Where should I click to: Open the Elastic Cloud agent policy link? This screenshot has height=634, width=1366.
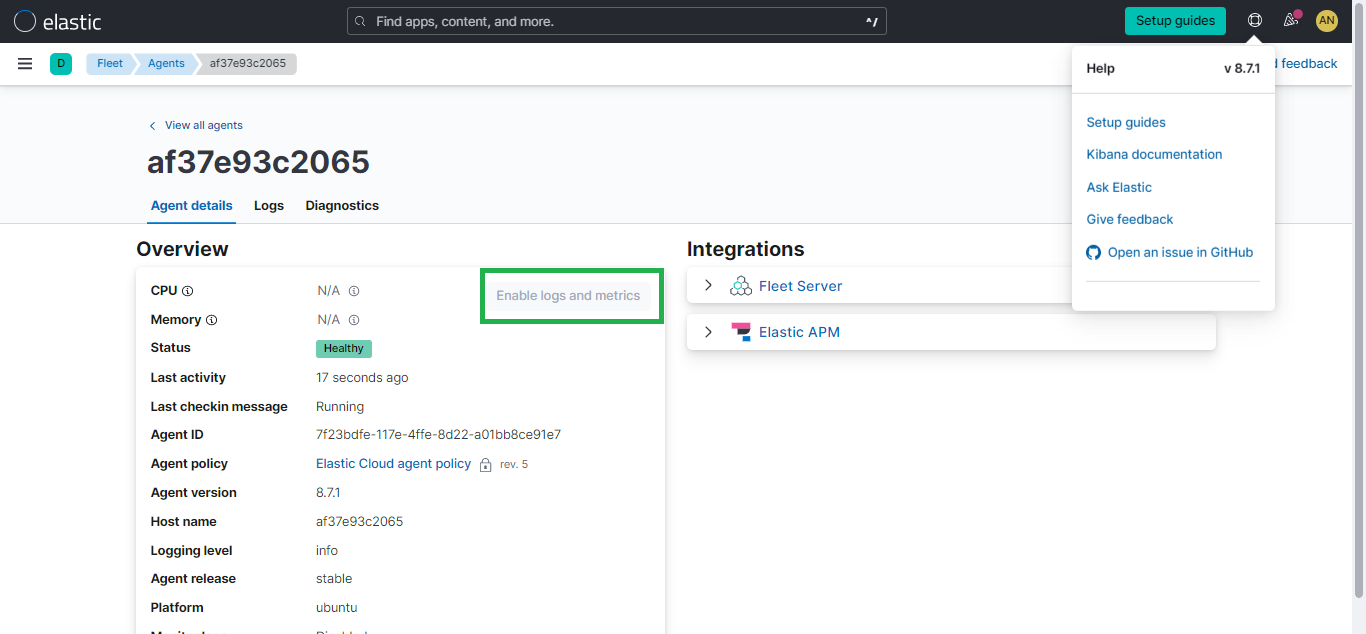pyautogui.click(x=393, y=463)
